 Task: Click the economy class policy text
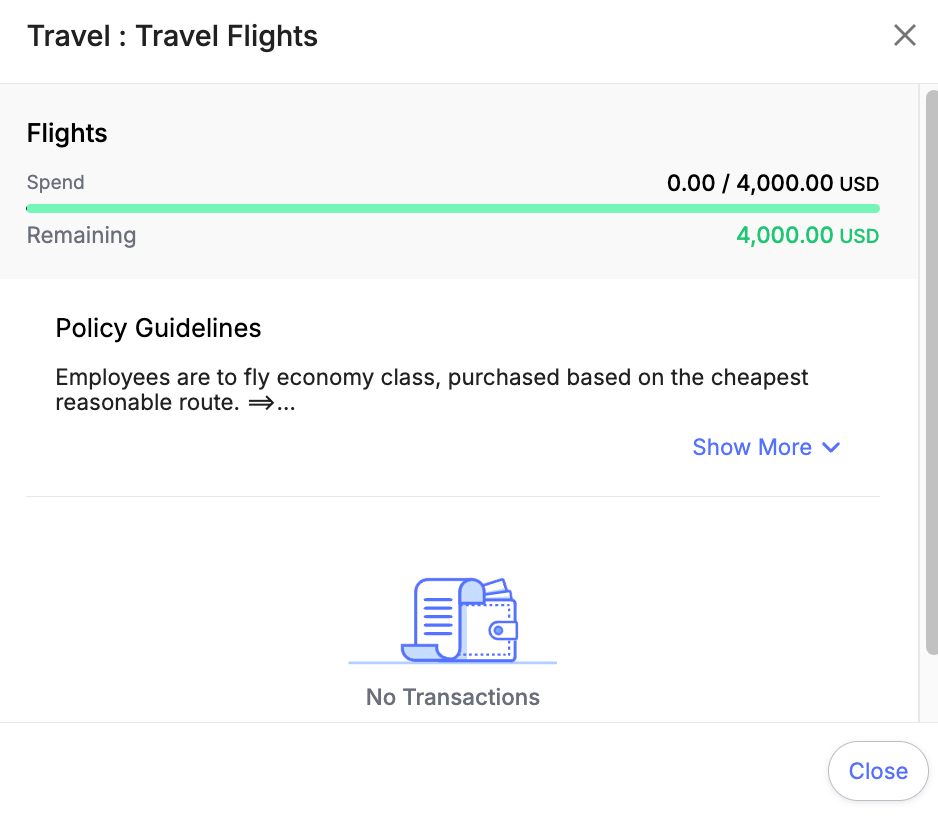point(432,390)
